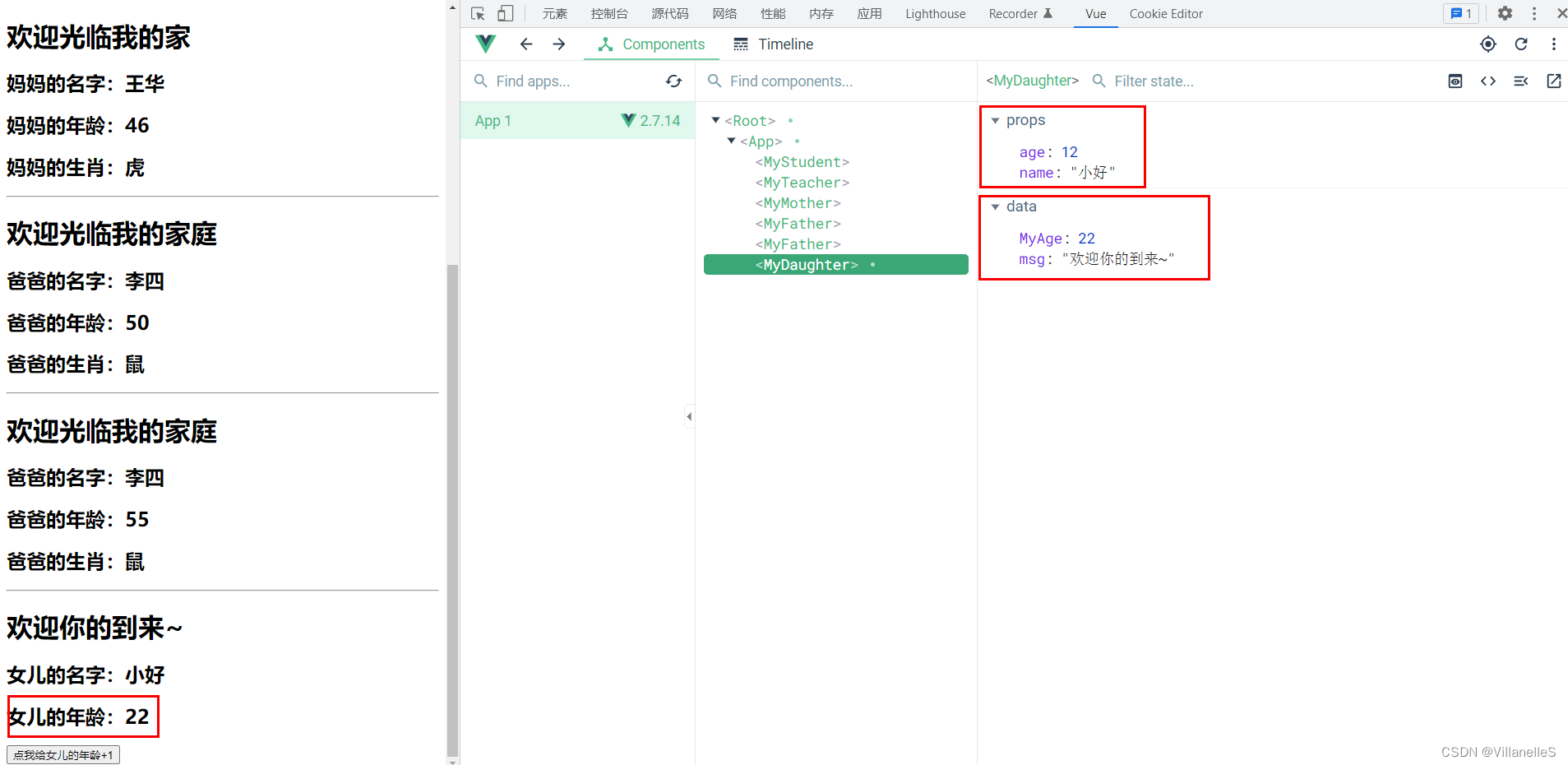1568x765 pixels.
Task: Refresh the apps list icon
Action: [673, 81]
